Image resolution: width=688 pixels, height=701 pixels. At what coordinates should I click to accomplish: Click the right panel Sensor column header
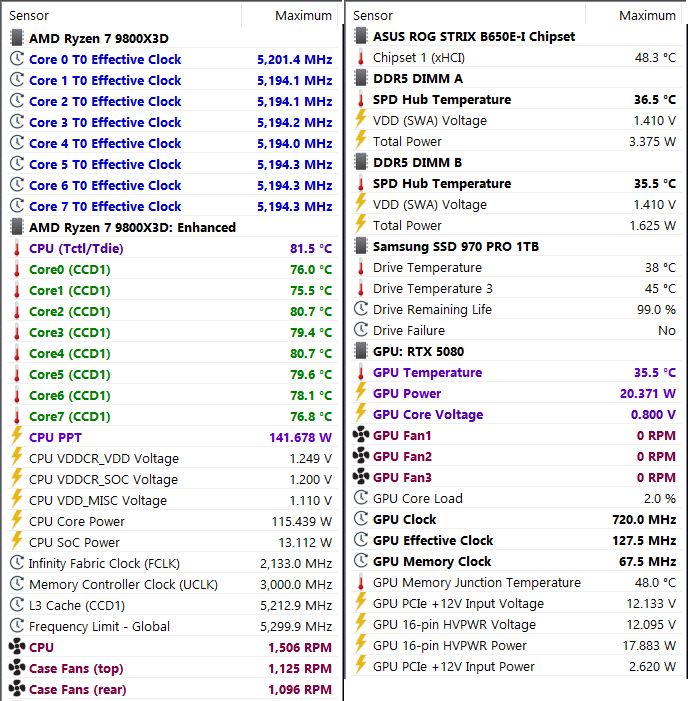click(x=468, y=15)
